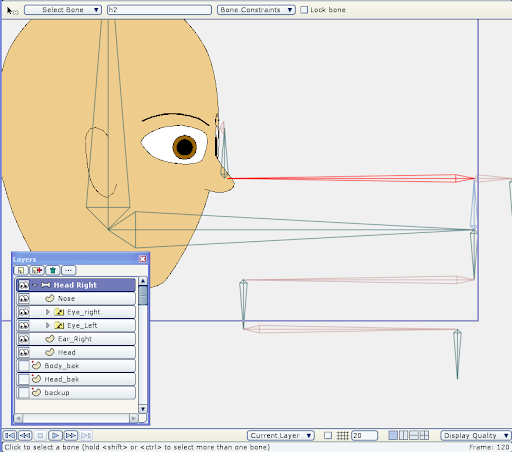512x452 pixels.
Task: Click the grid size field showing 20
Action: coord(364,435)
